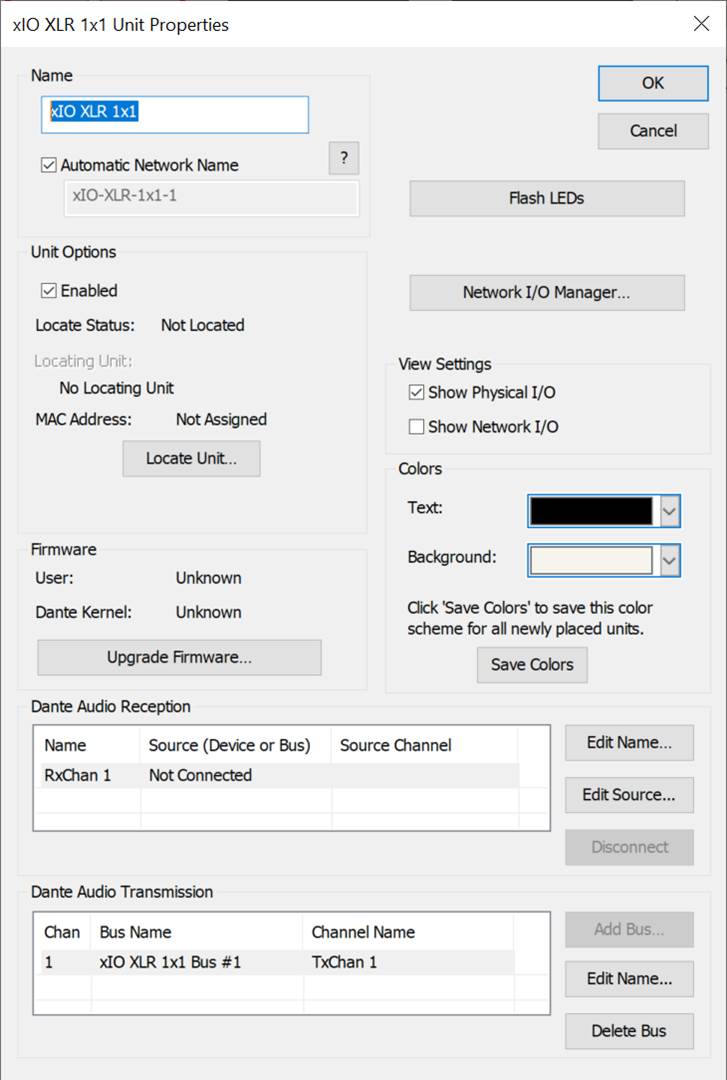Open the Text color dropdown arrow

[x=669, y=511]
